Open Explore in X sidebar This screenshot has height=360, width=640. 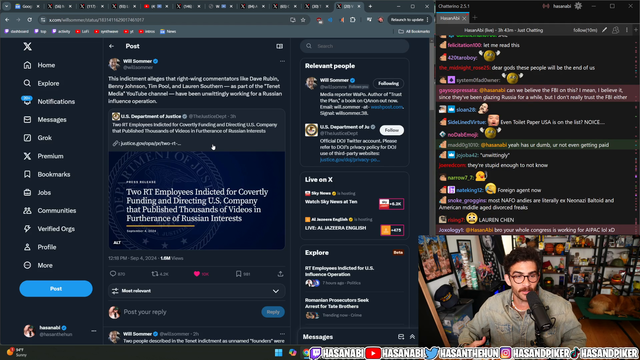pyautogui.click(x=41, y=83)
